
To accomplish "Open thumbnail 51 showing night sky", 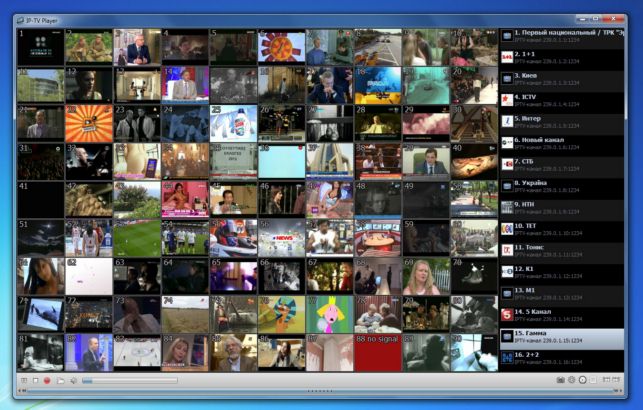I will 41,238.
